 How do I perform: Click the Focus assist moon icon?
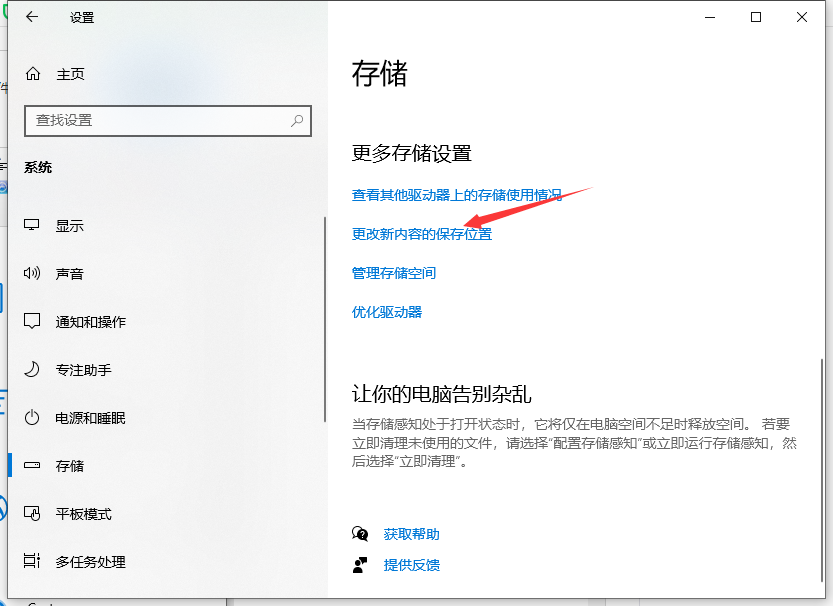(32, 370)
